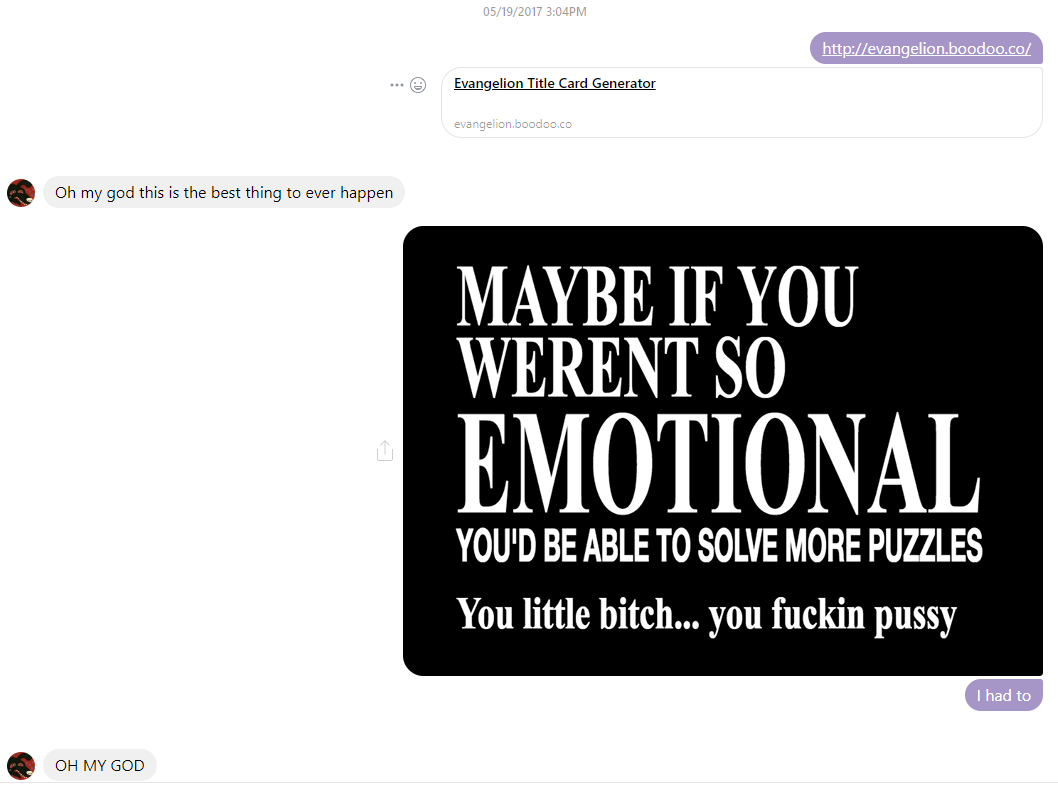Click the 'MAYBE IF YOU' line in image

[x=656, y=297]
